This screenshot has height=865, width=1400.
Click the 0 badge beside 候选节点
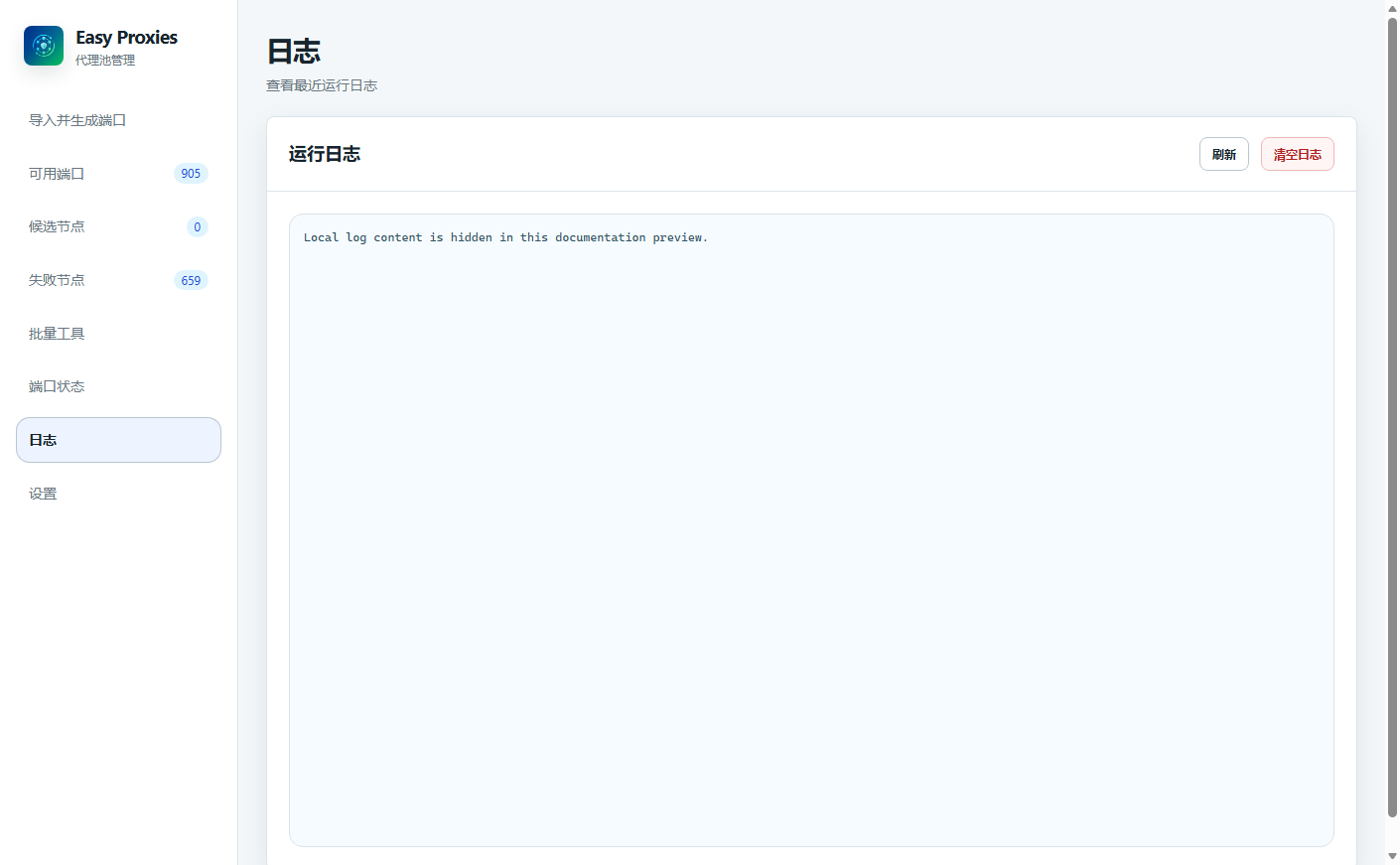pyautogui.click(x=198, y=227)
